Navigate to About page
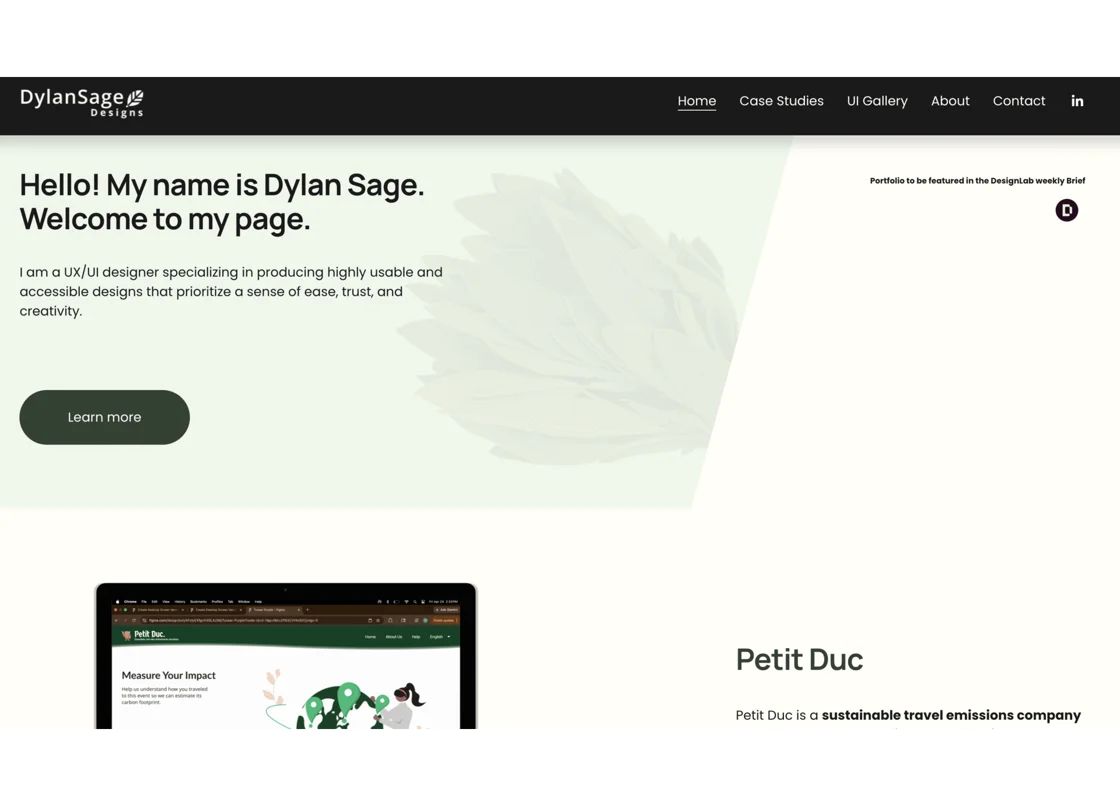The image size is (1120, 806). pos(950,101)
